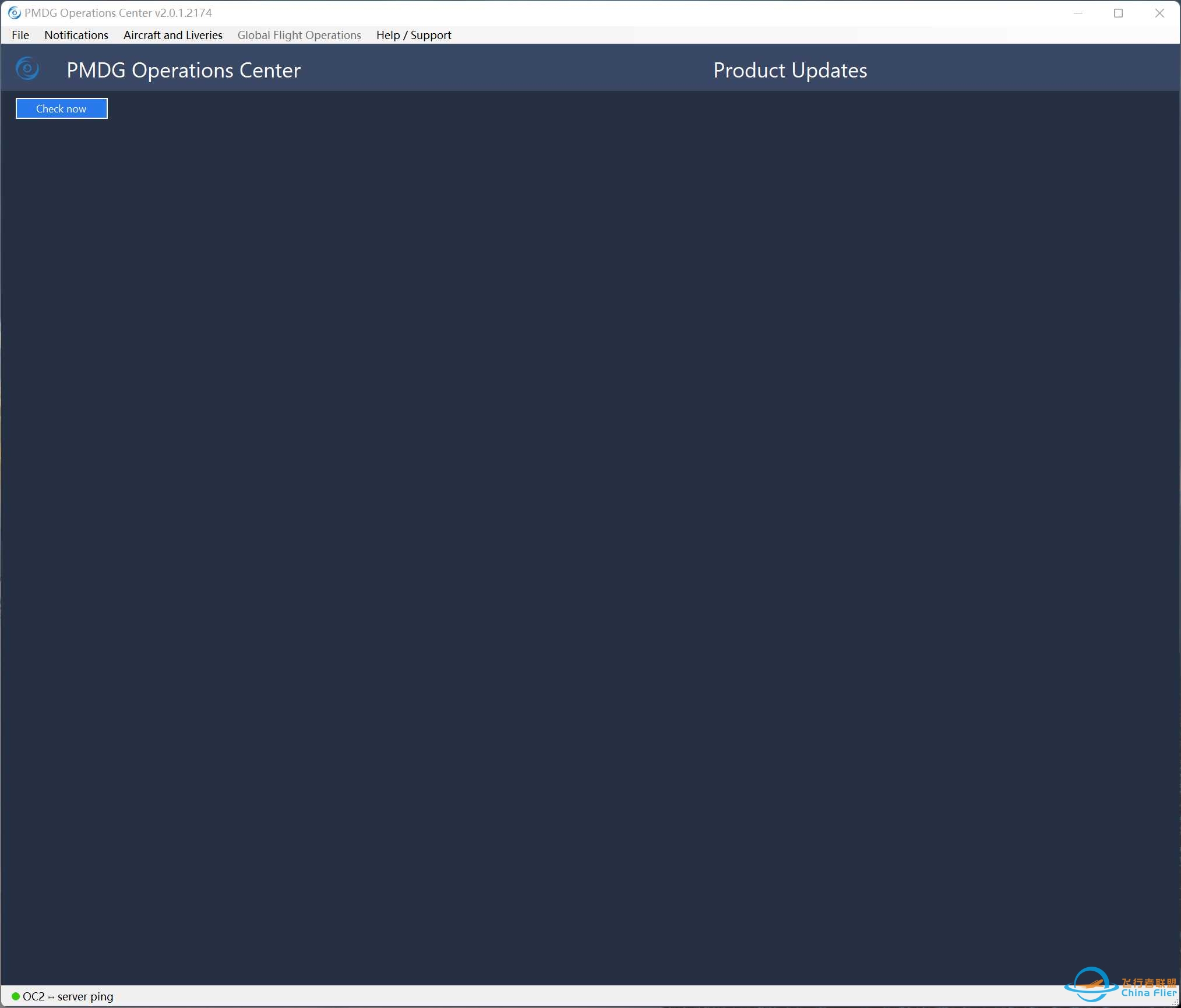
Task: Open Aircraft and Liveries menu
Action: (x=173, y=35)
